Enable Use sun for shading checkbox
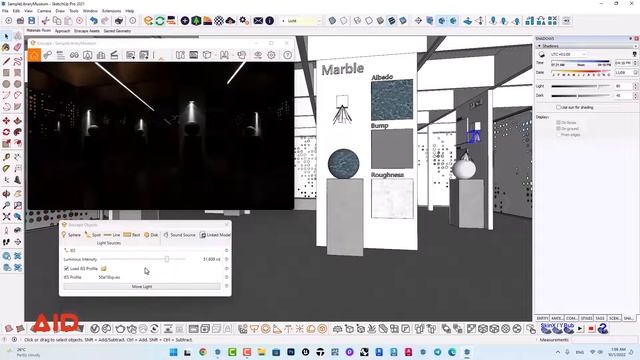Screen dimensions: 640x360 pyautogui.click(x=558, y=107)
